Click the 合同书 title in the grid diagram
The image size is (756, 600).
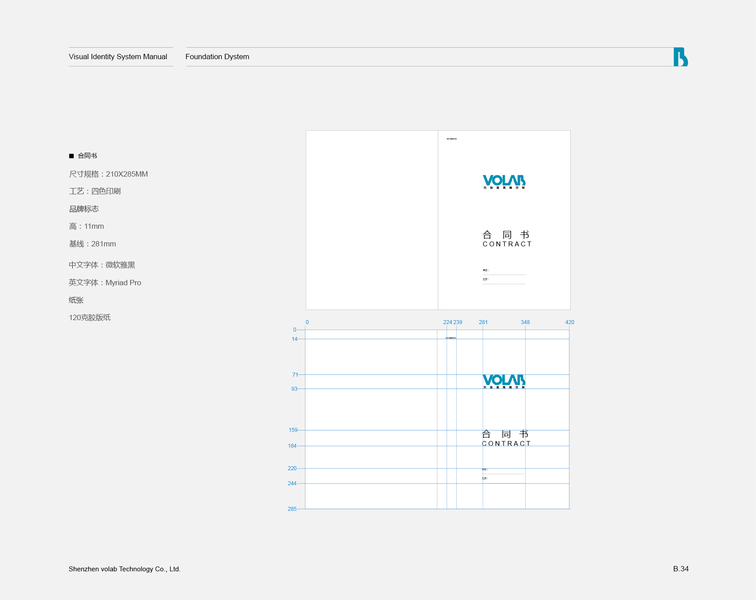[505, 434]
